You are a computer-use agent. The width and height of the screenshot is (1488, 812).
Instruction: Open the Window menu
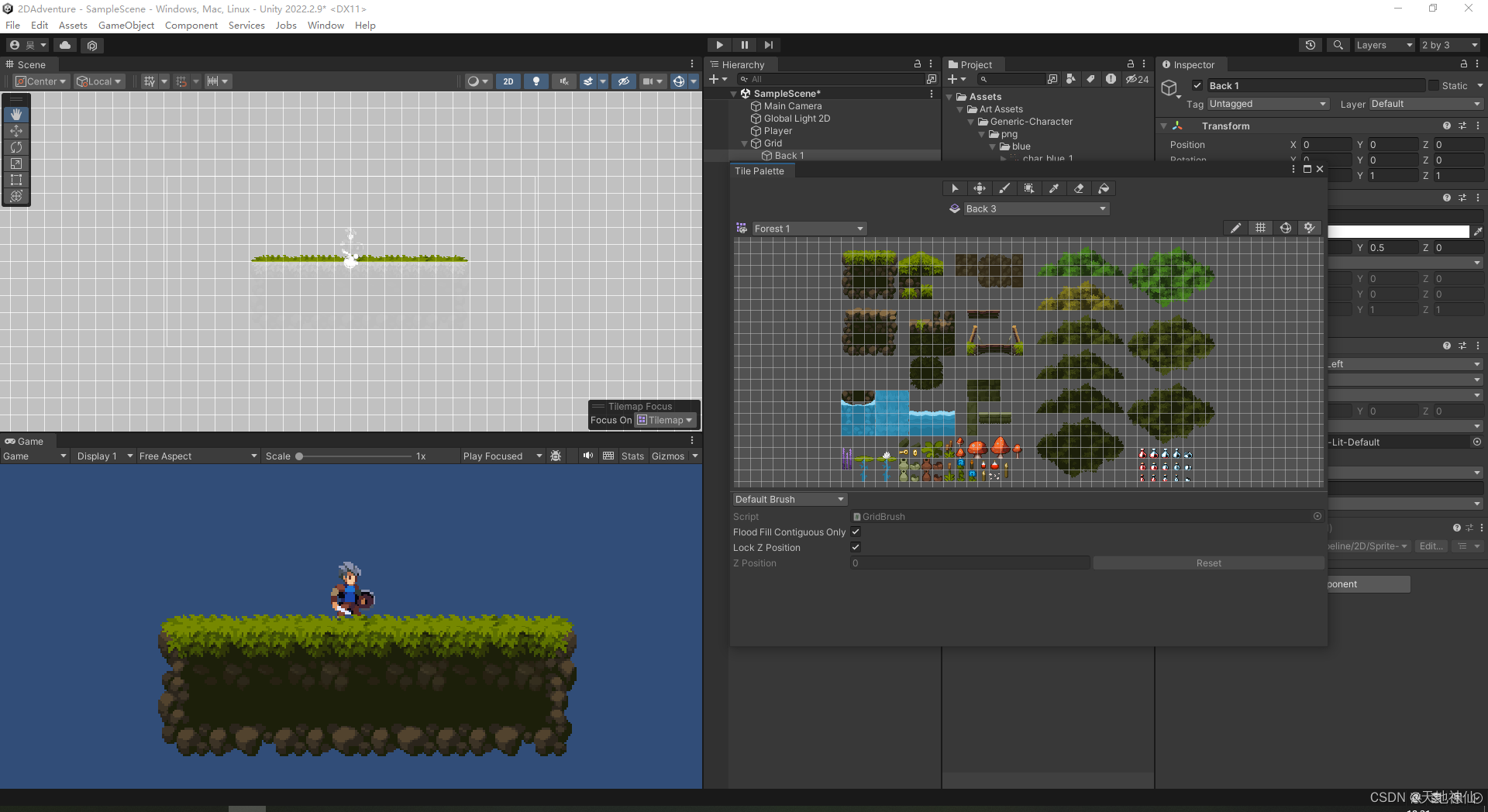325,26
